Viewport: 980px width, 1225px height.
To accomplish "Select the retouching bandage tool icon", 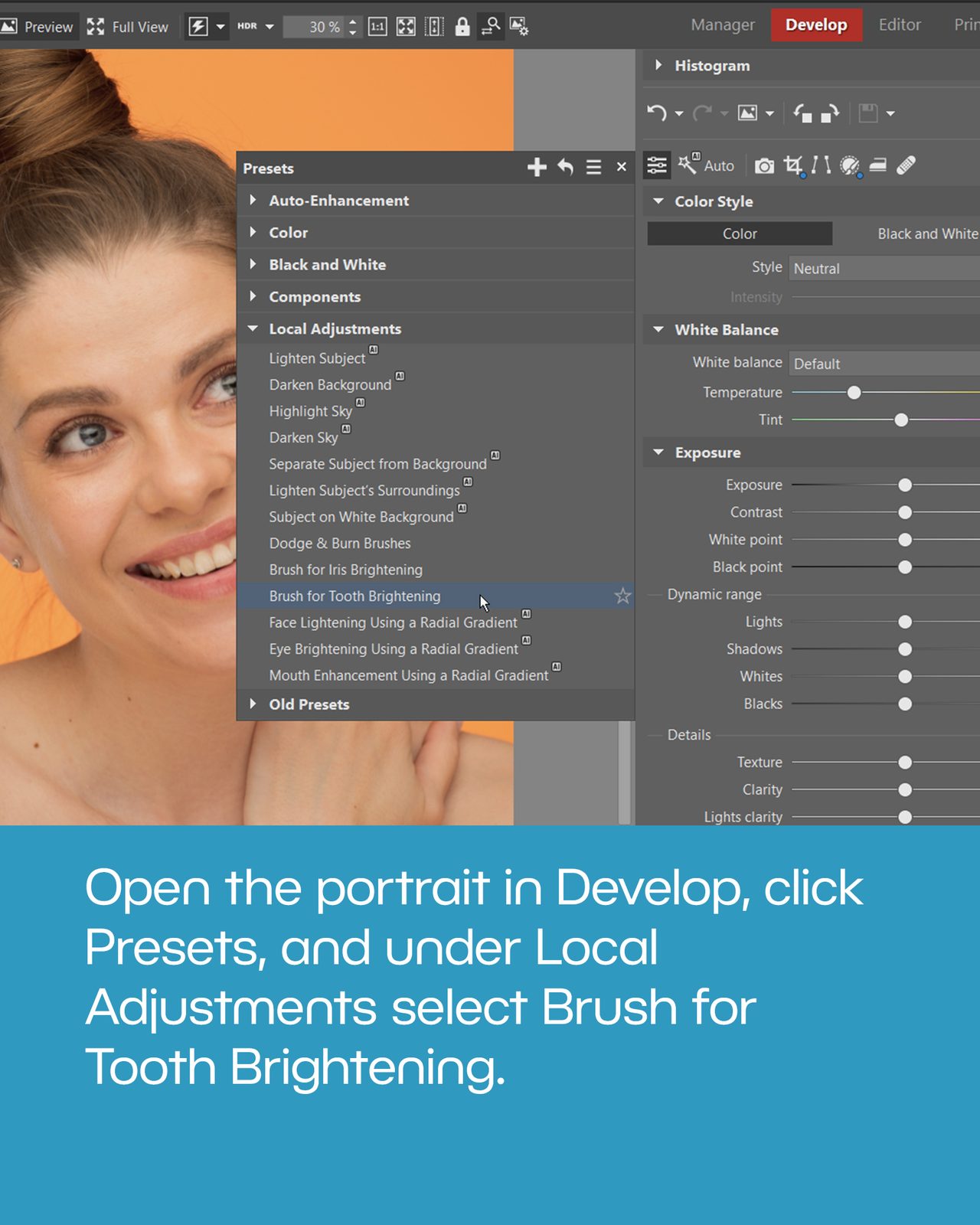I will [x=906, y=165].
